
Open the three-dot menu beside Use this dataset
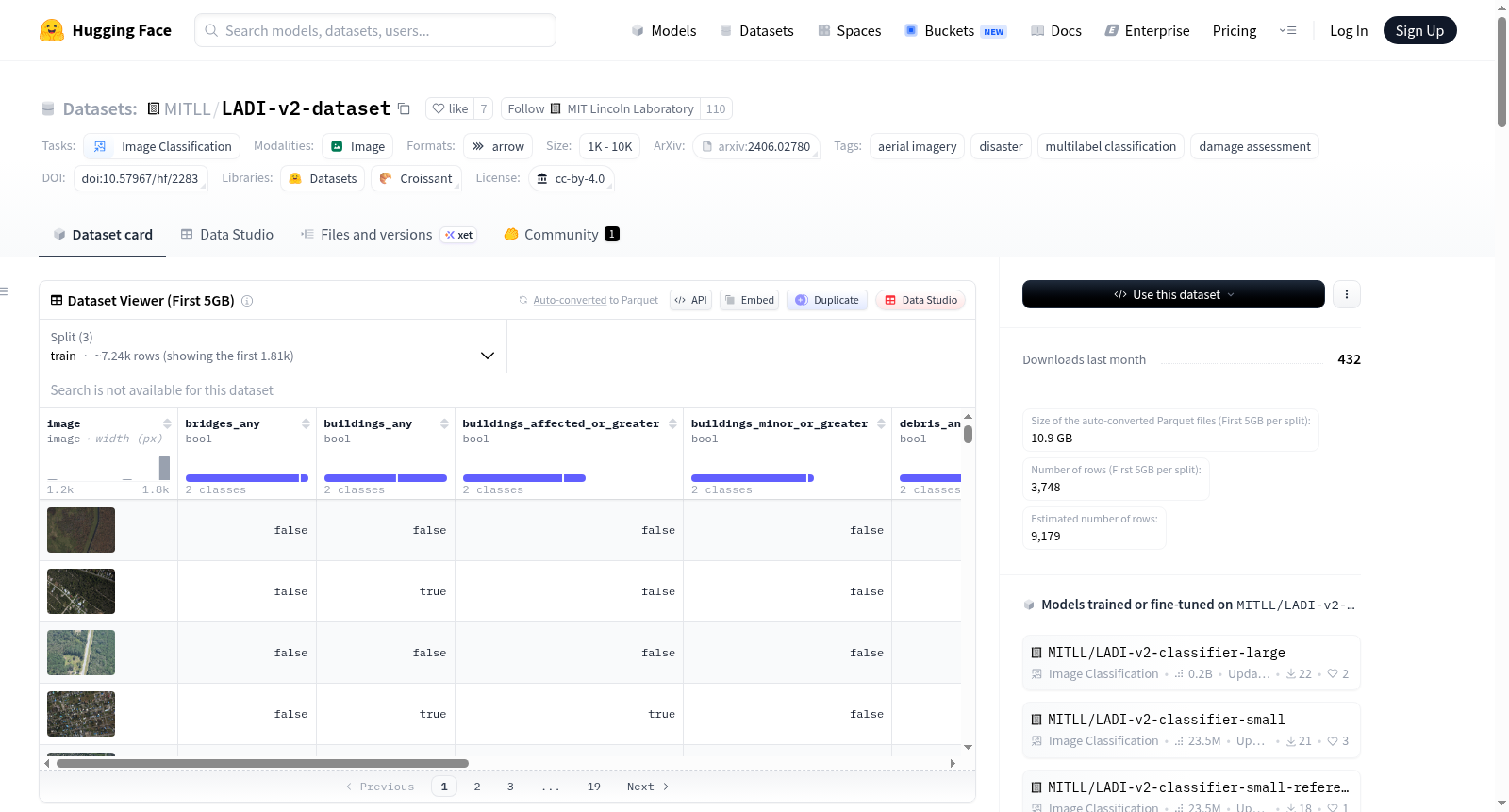(1346, 294)
